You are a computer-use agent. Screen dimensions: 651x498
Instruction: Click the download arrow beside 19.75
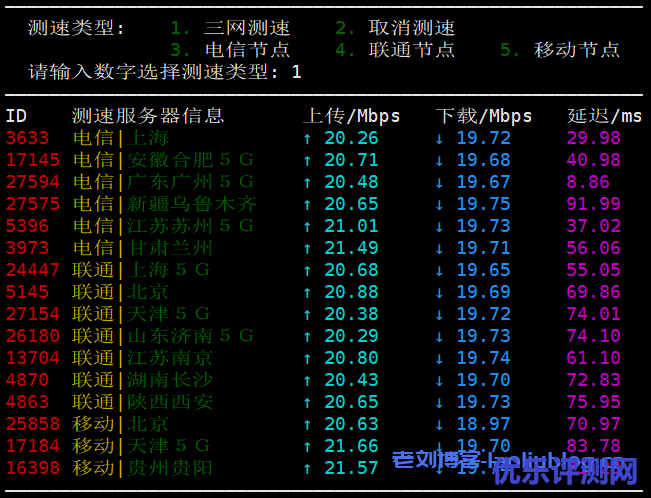[439, 204]
